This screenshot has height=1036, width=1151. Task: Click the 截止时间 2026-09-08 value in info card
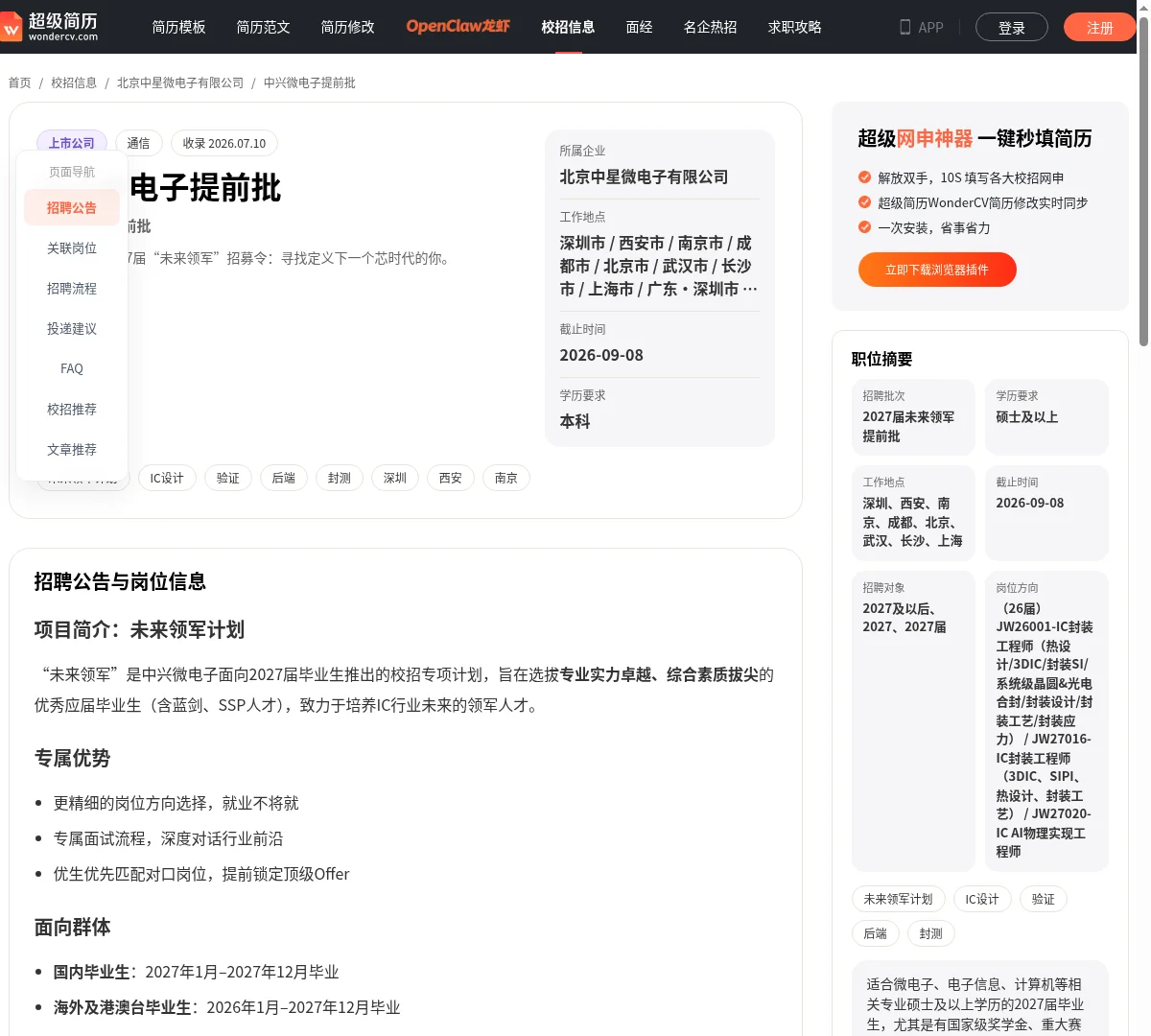(601, 355)
